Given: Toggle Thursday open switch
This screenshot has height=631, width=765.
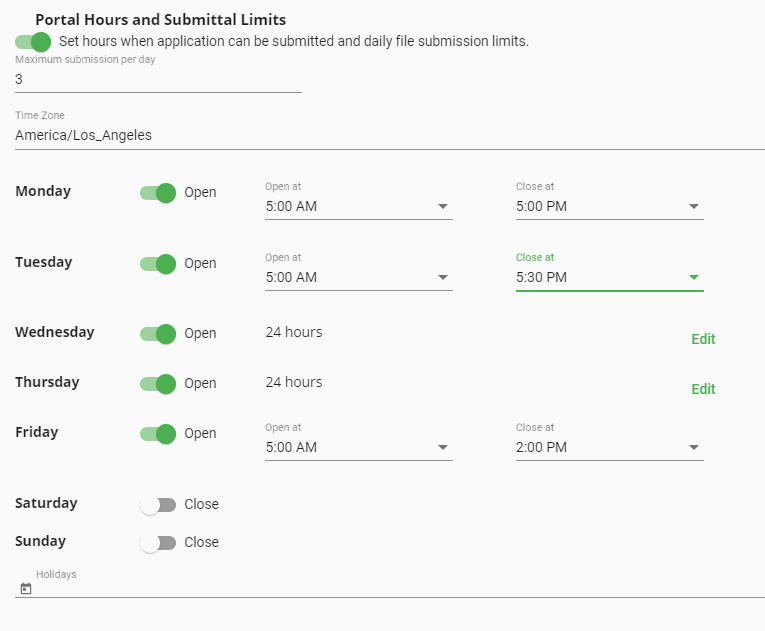Looking at the screenshot, I should [158, 384].
